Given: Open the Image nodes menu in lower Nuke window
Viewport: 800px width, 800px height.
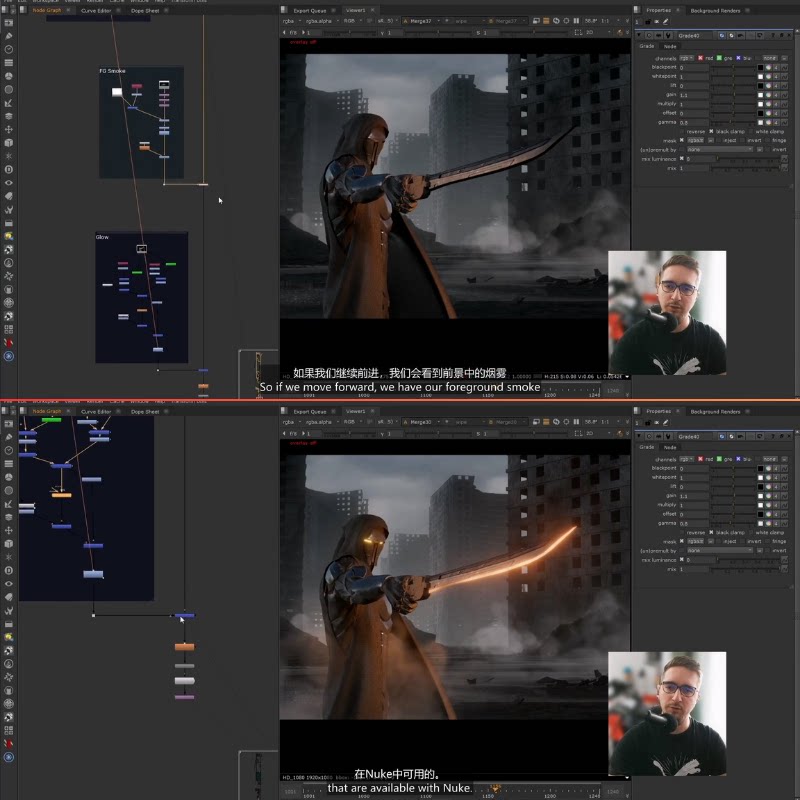Looking at the screenshot, I should pos(9,423).
